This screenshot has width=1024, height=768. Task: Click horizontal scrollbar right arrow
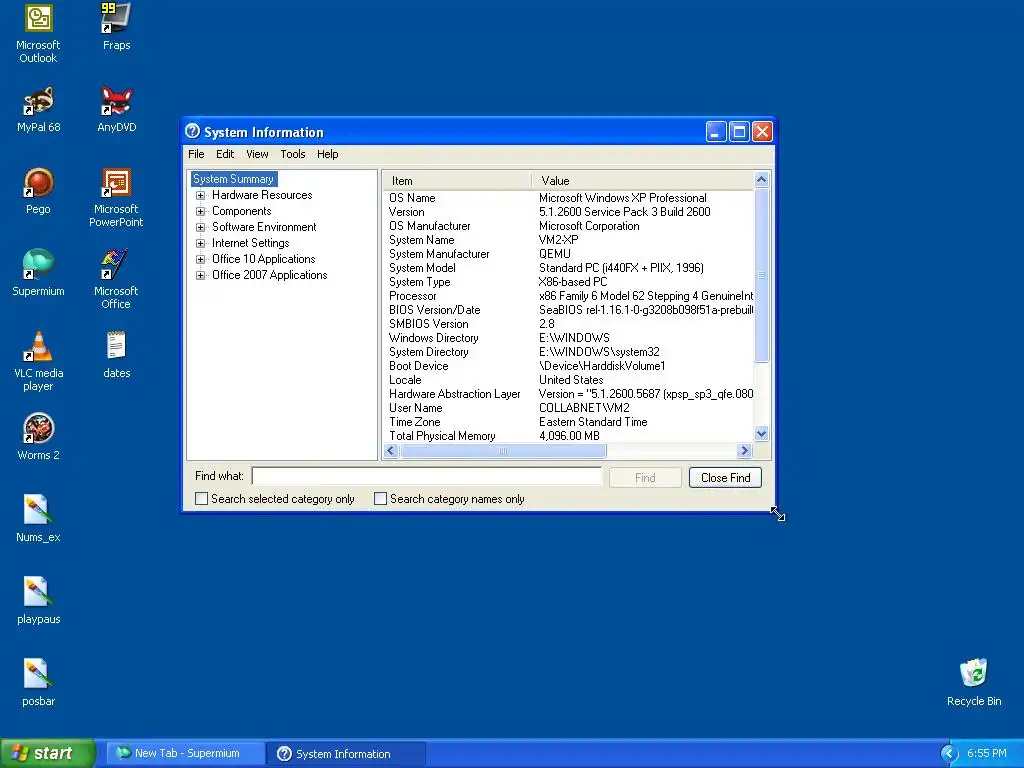pos(744,451)
